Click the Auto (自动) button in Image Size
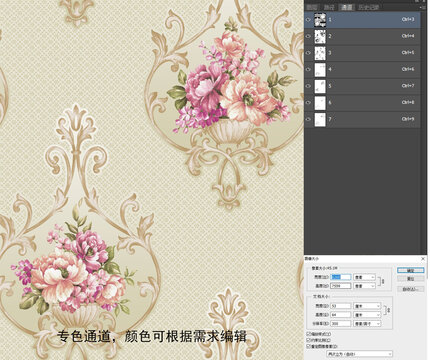This screenshot has width=430, height=360. tap(411, 289)
